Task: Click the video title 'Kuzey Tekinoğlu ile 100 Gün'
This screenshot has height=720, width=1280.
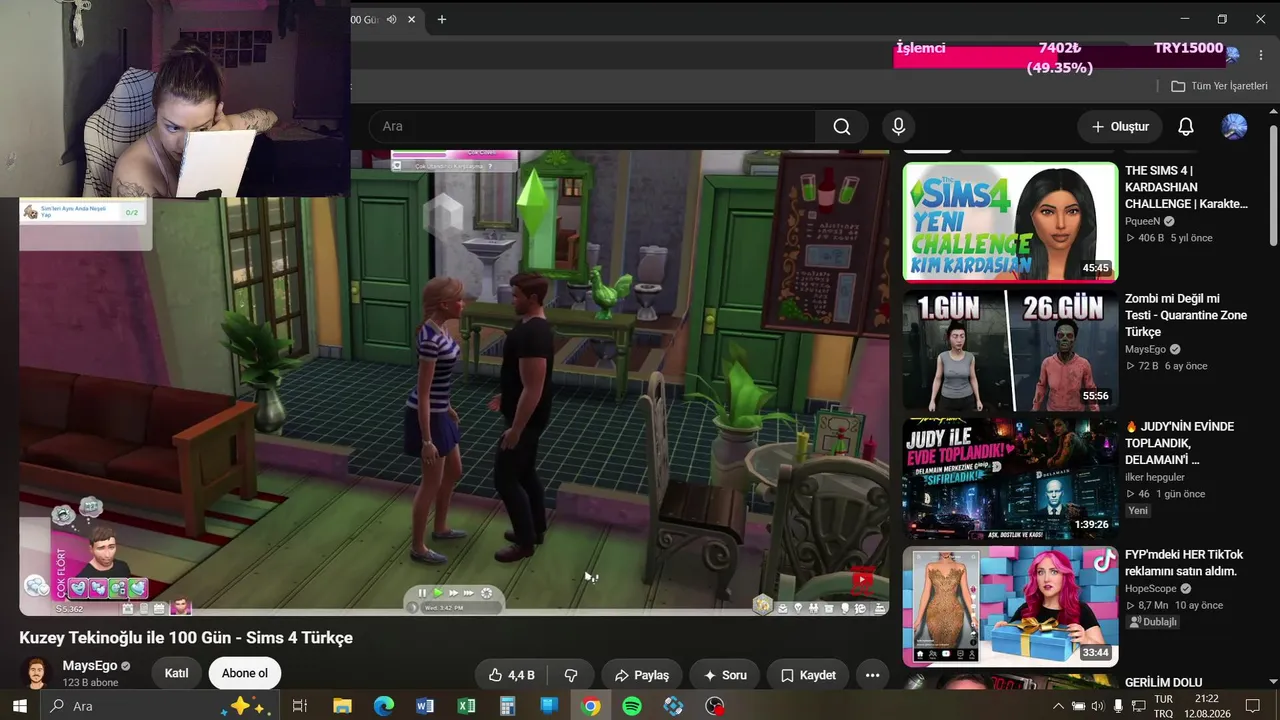Action: pos(186,638)
